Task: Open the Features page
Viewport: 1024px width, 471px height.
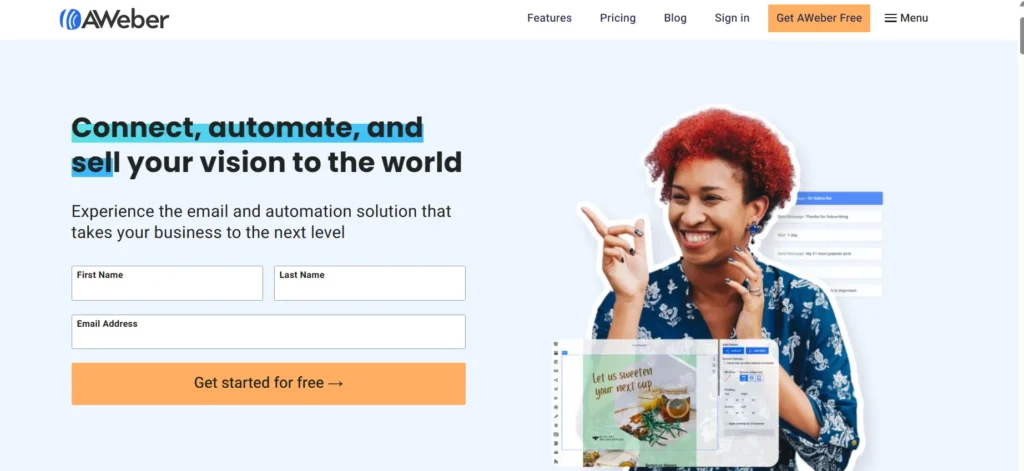Action: (549, 18)
